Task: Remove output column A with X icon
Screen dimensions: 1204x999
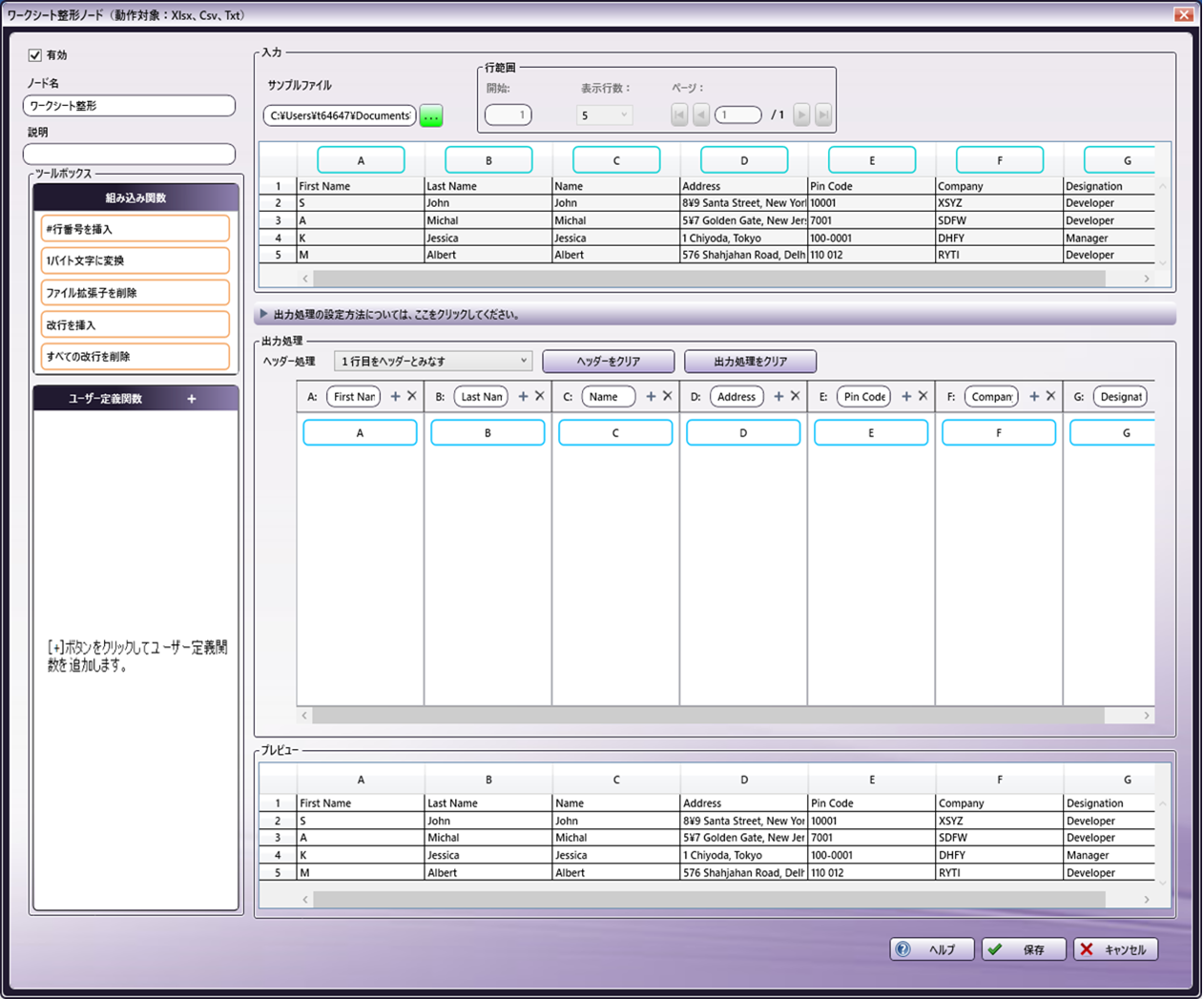Action: [x=412, y=396]
